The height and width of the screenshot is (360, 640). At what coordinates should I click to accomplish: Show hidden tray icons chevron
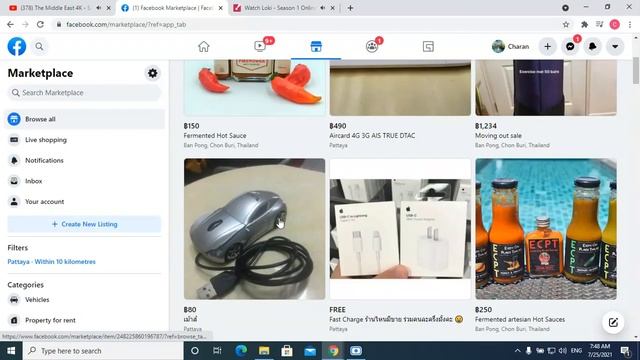click(x=518, y=351)
